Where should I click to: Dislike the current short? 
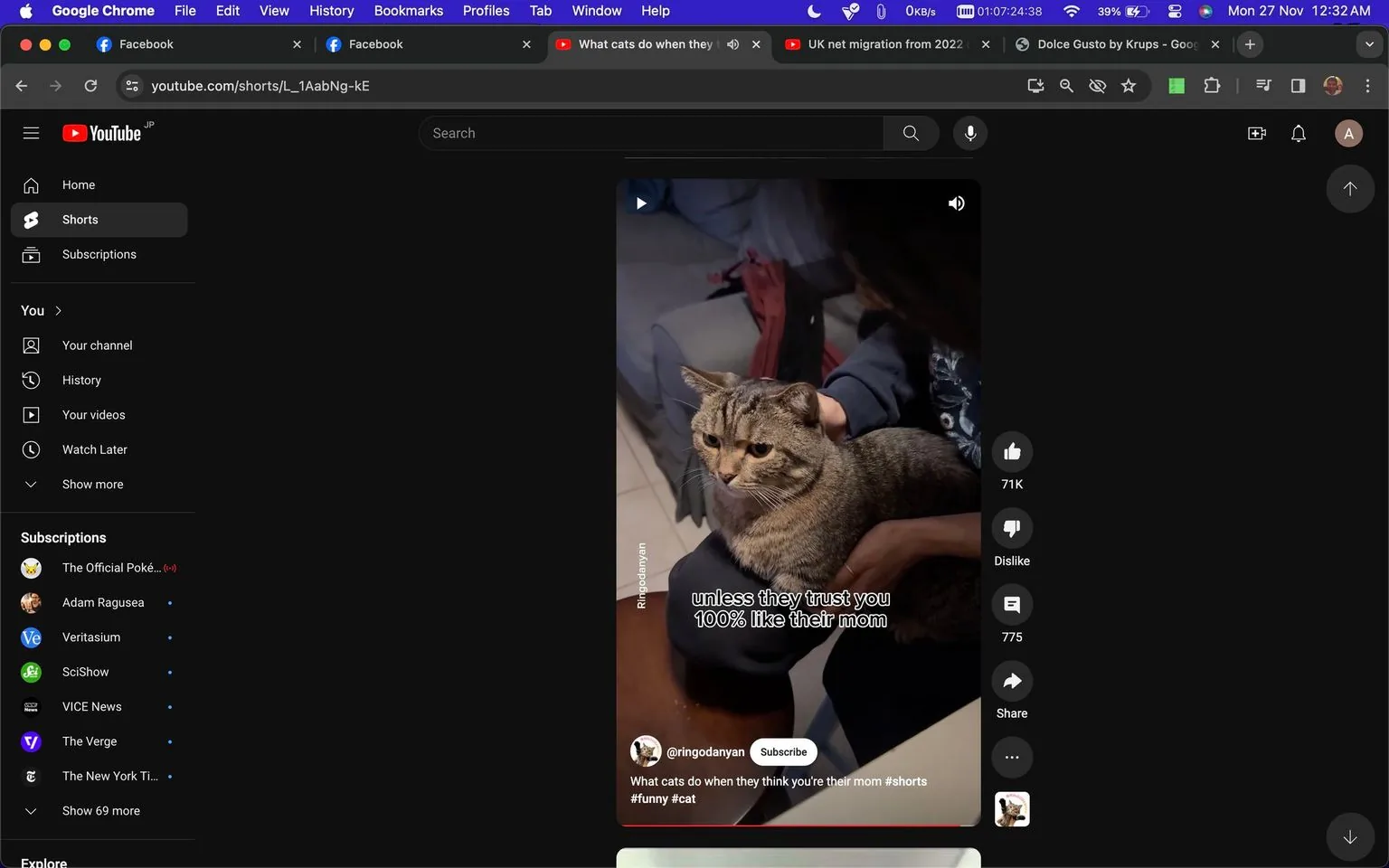click(1011, 528)
